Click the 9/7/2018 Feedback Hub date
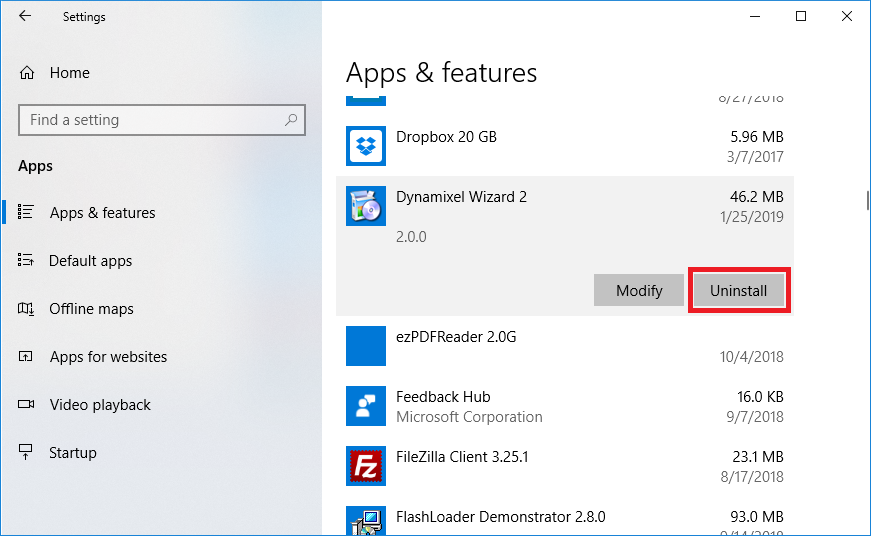The image size is (871, 536). pyautogui.click(x=755, y=417)
